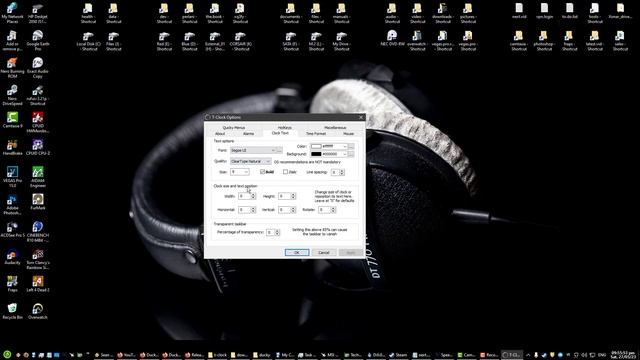640x360 pixels.
Task: Select the Nero Burning ROM icon
Action: (x=12, y=68)
